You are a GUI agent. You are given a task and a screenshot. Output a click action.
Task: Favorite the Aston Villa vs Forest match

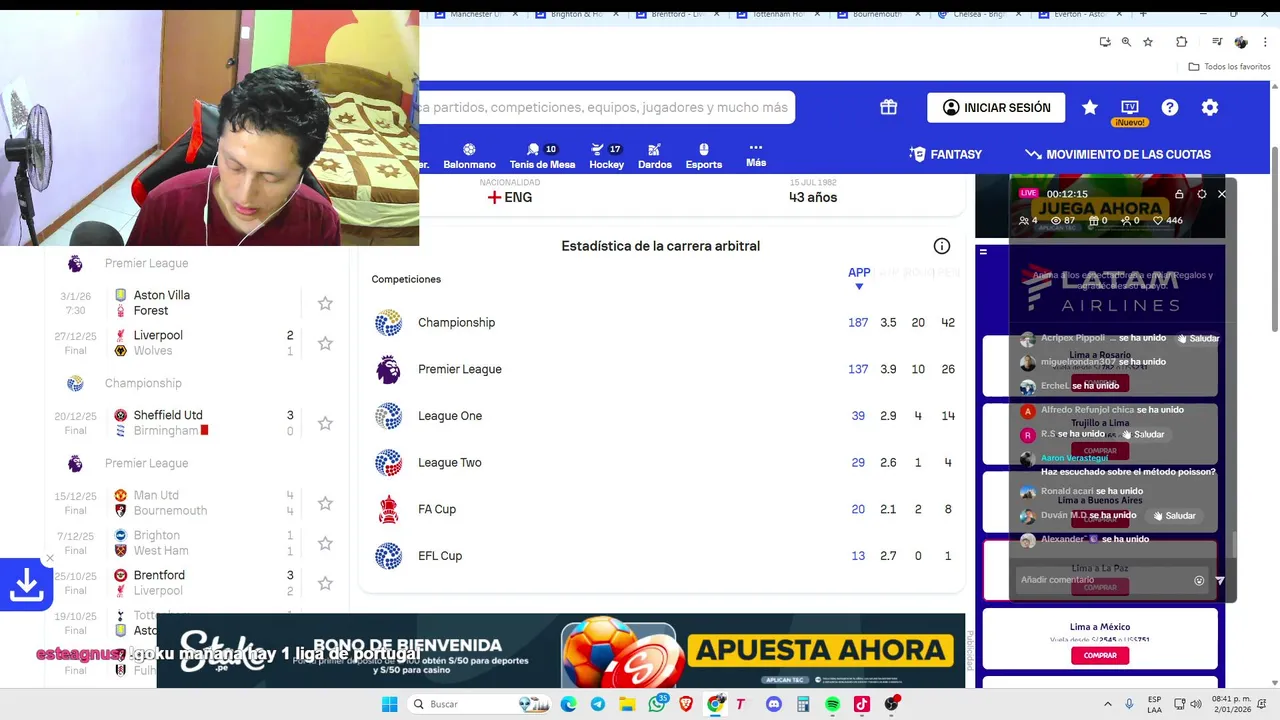[x=325, y=303]
